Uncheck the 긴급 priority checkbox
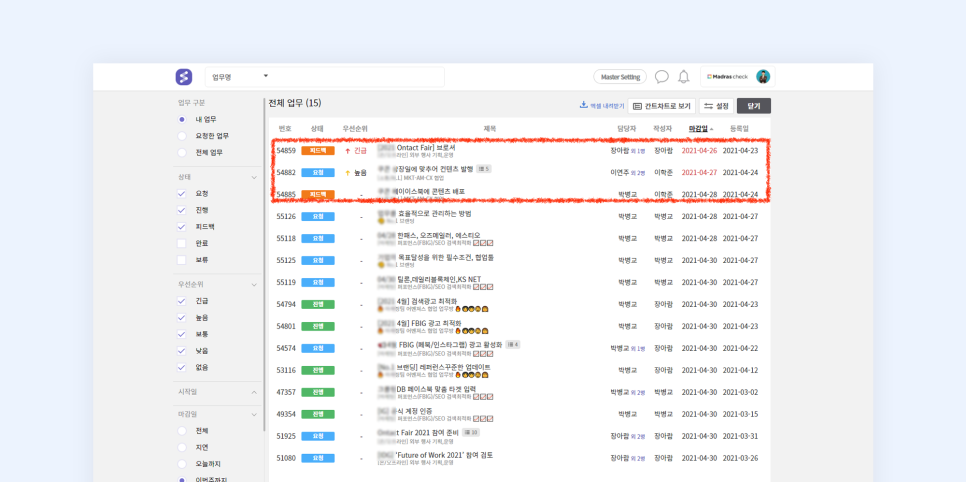The width and height of the screenshot is (966, 482). pyautogui.click(x=182, y=301)
